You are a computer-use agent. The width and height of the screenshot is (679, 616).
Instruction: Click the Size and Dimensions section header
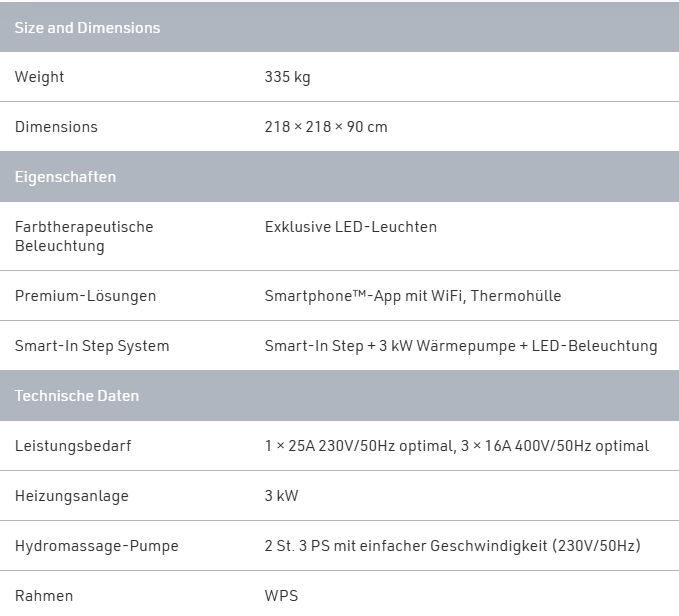87,28
